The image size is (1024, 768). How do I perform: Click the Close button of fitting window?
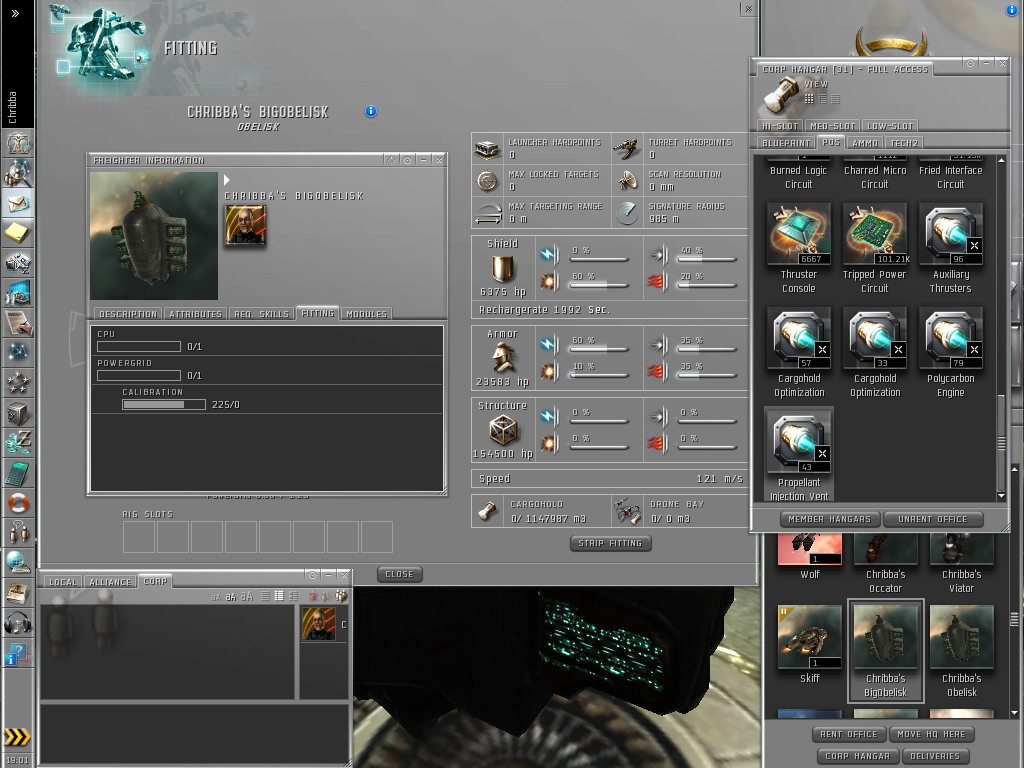[x=400, y=574]
